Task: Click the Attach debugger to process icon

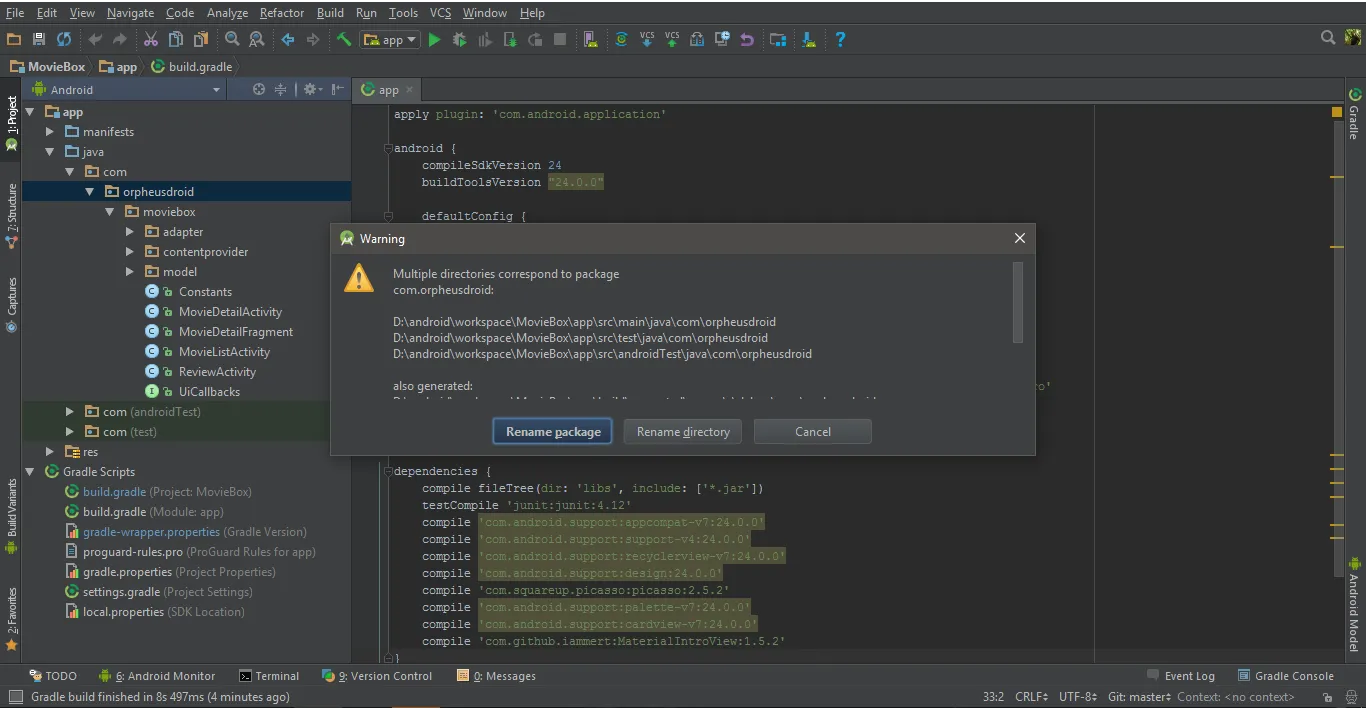Action: [x=510, y=39]
